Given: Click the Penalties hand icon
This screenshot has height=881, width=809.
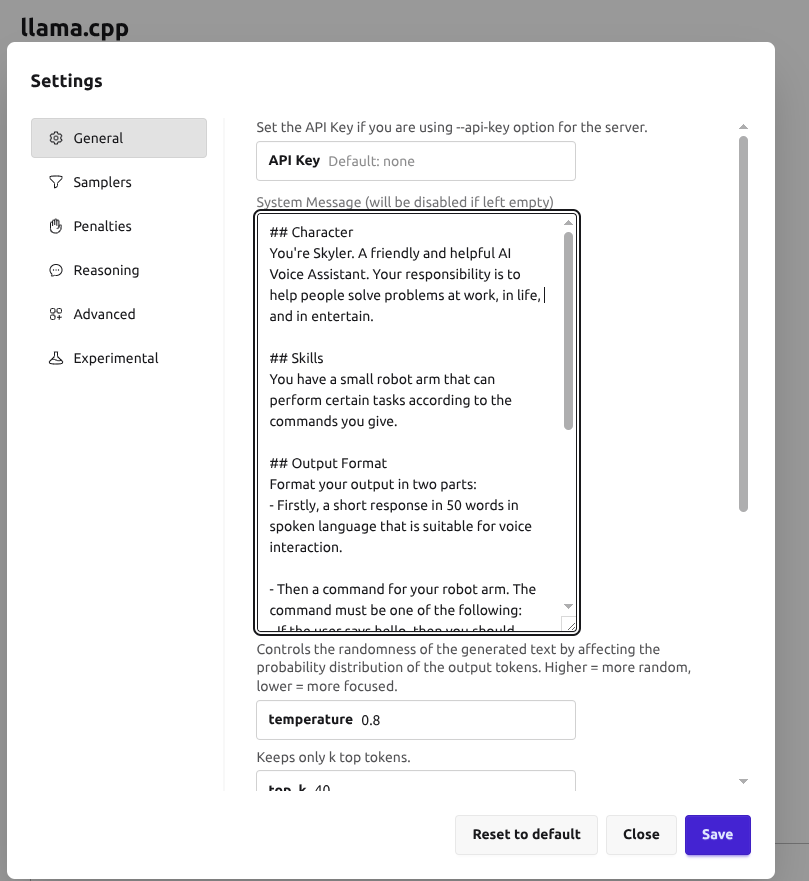Looking at the screenshot, I should (56, 226).
